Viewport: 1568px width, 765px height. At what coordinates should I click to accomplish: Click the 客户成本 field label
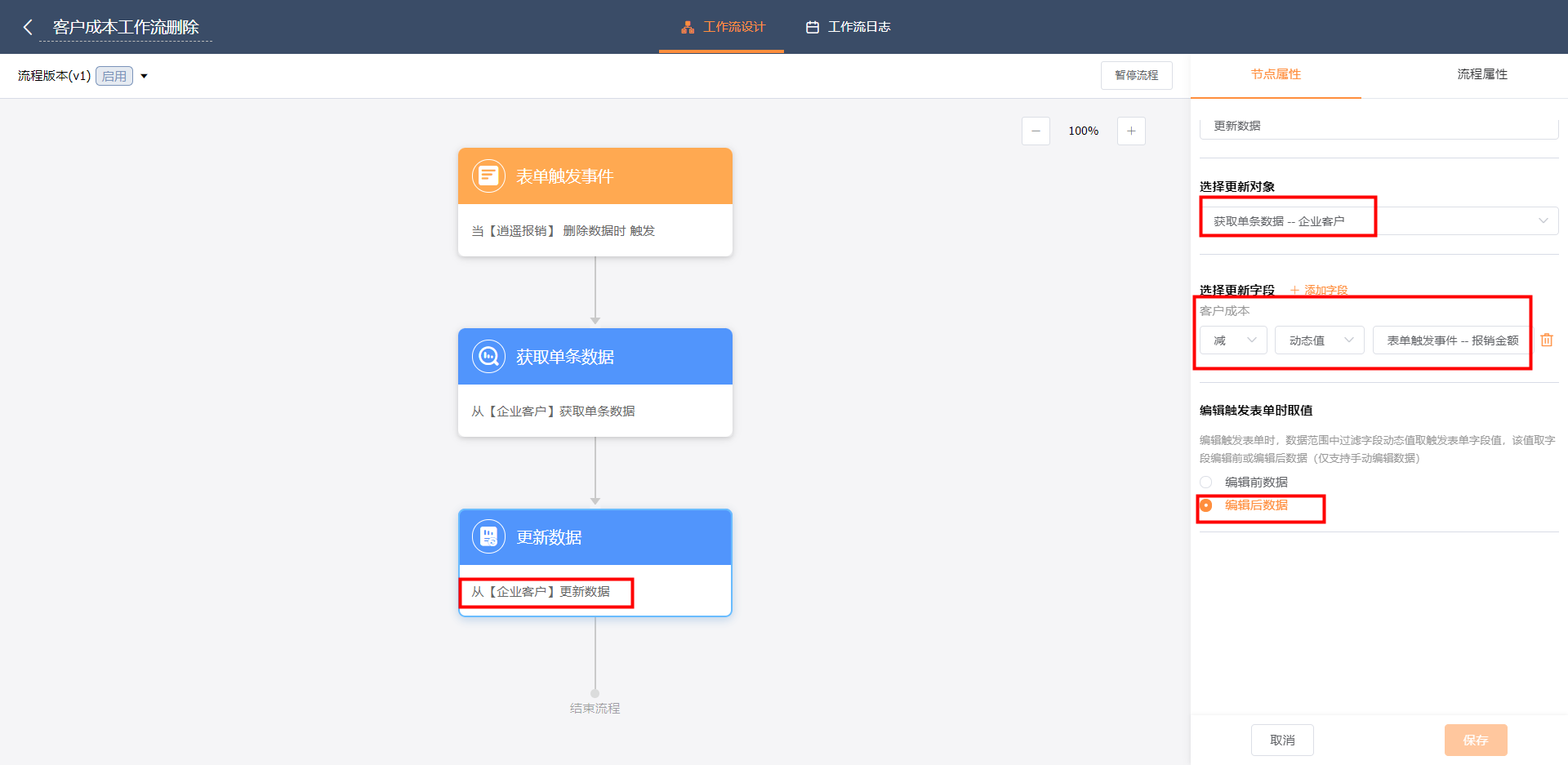click(x=1224, y=310)
